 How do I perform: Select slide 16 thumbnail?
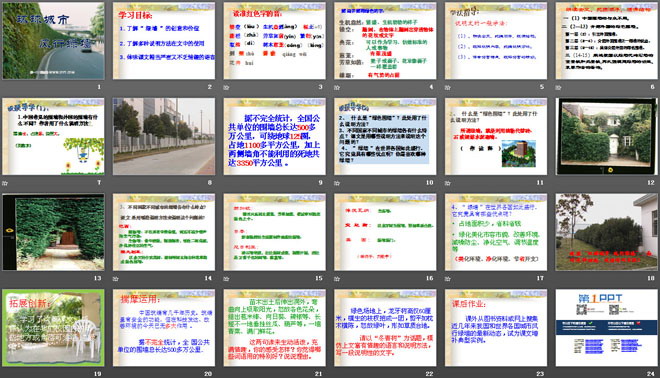click(x=386, y=232)
